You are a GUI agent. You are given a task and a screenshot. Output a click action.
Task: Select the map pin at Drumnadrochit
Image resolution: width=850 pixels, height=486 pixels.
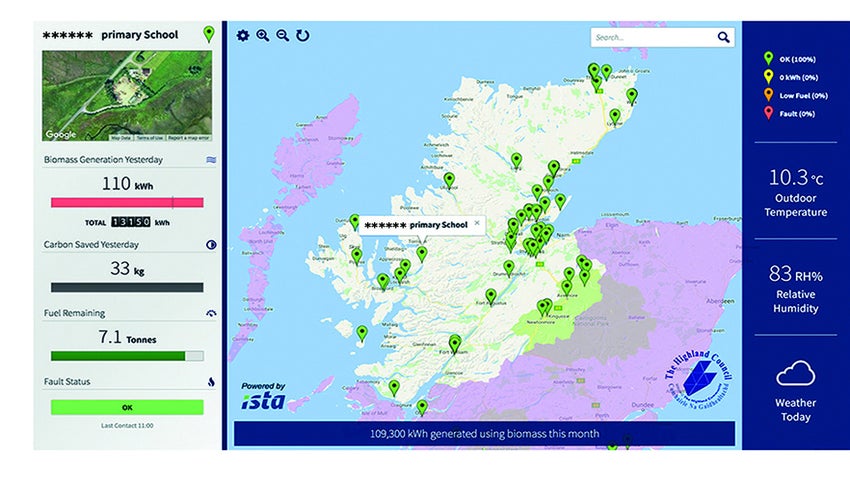click(x=508, y=268)
